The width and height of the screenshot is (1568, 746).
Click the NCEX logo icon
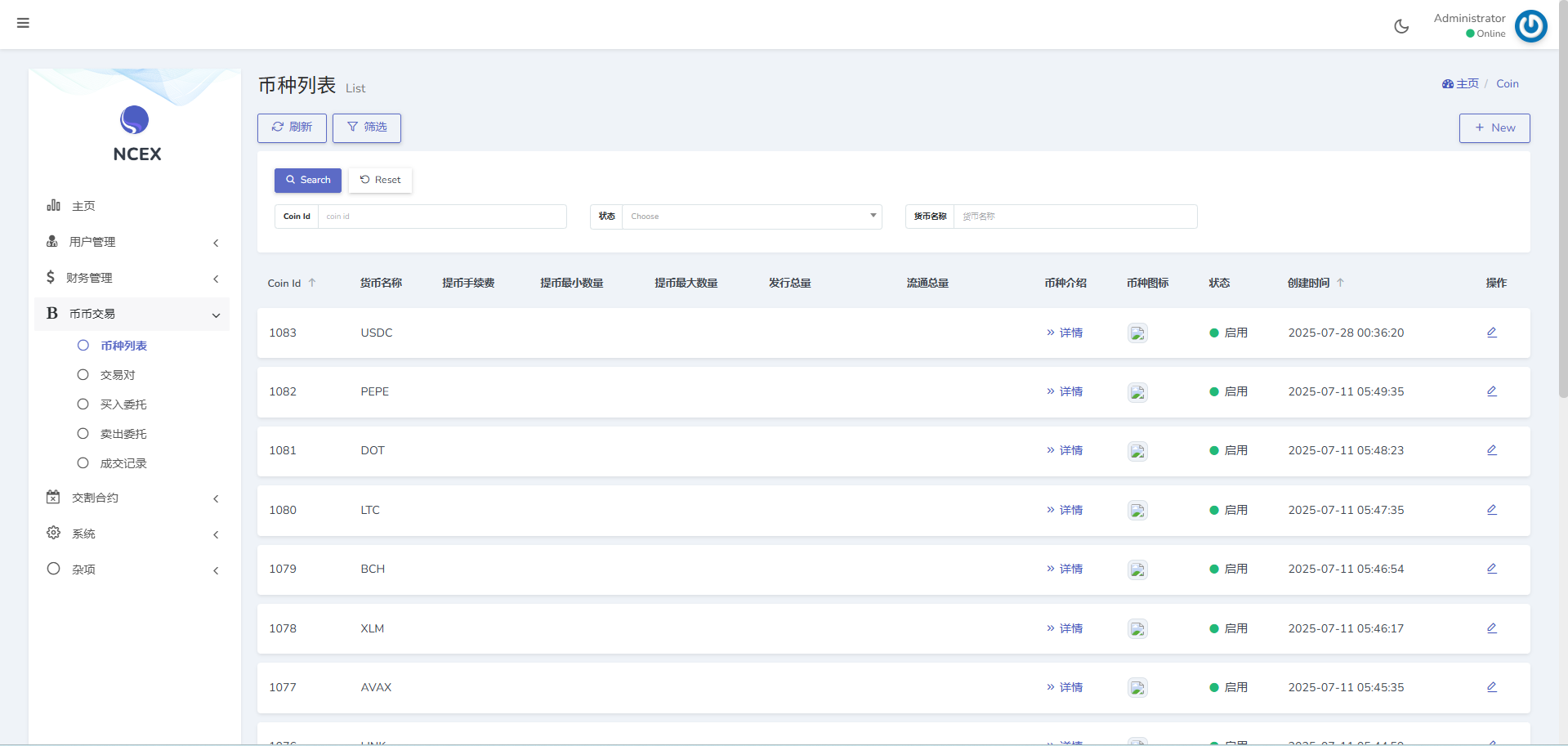pos(135,120)
